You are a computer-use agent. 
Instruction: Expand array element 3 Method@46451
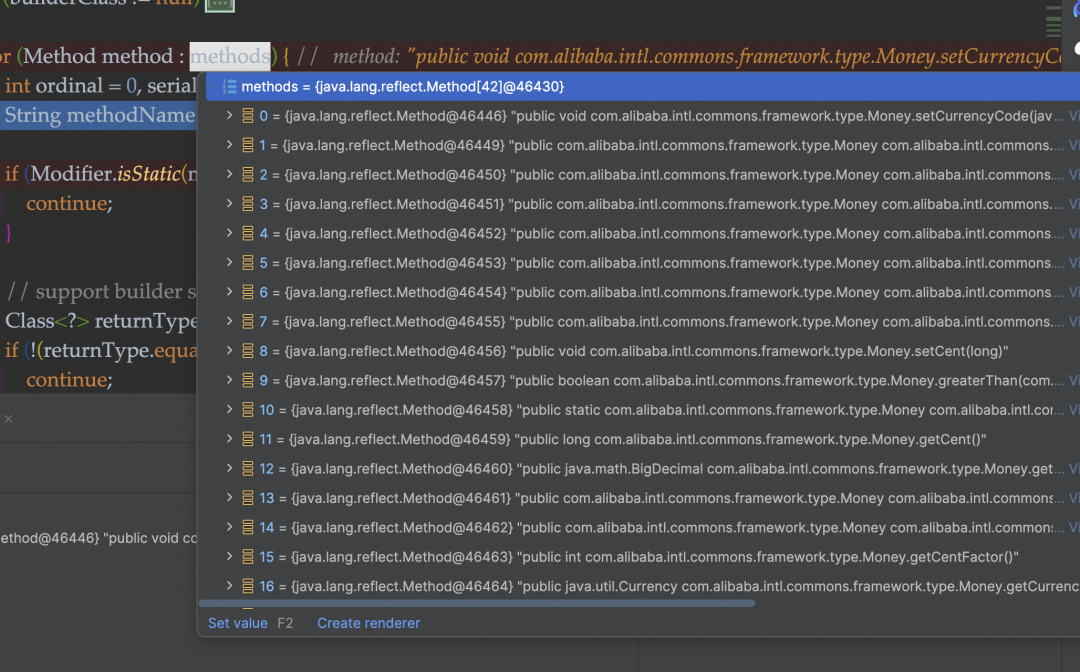(229, 204)
